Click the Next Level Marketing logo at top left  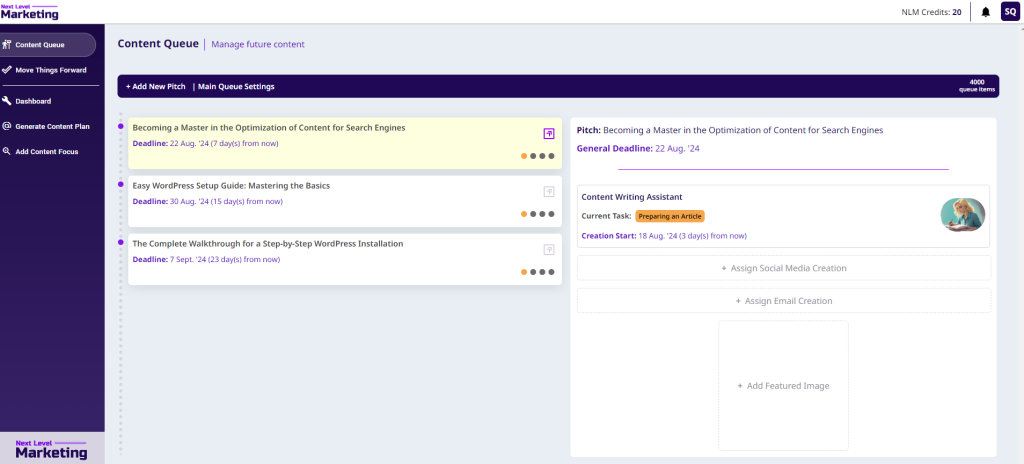tap(29, 11)
